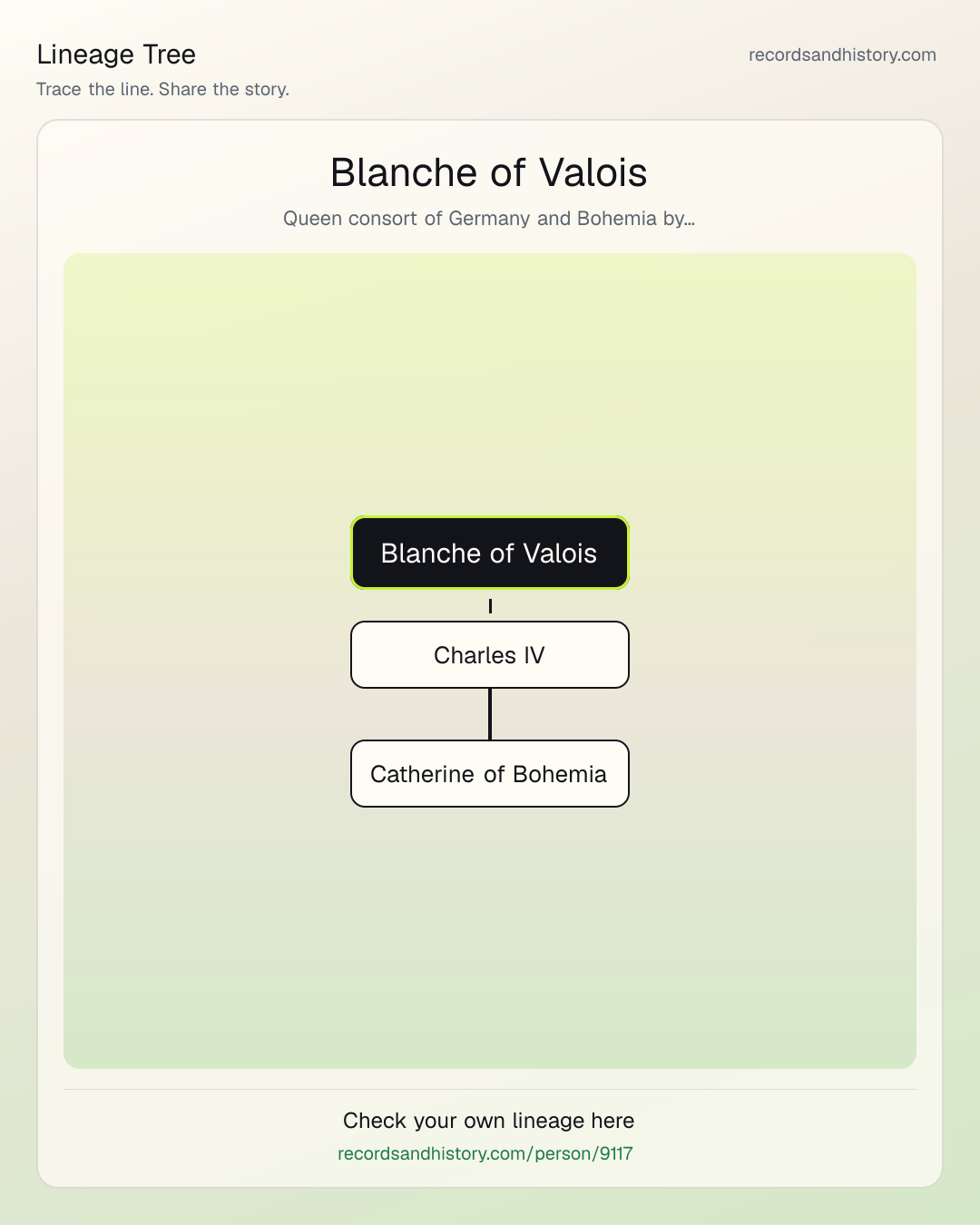Click the highlighted Blanche of Valois tree node
980x1225 pixels.
click(x=490, y=553)
